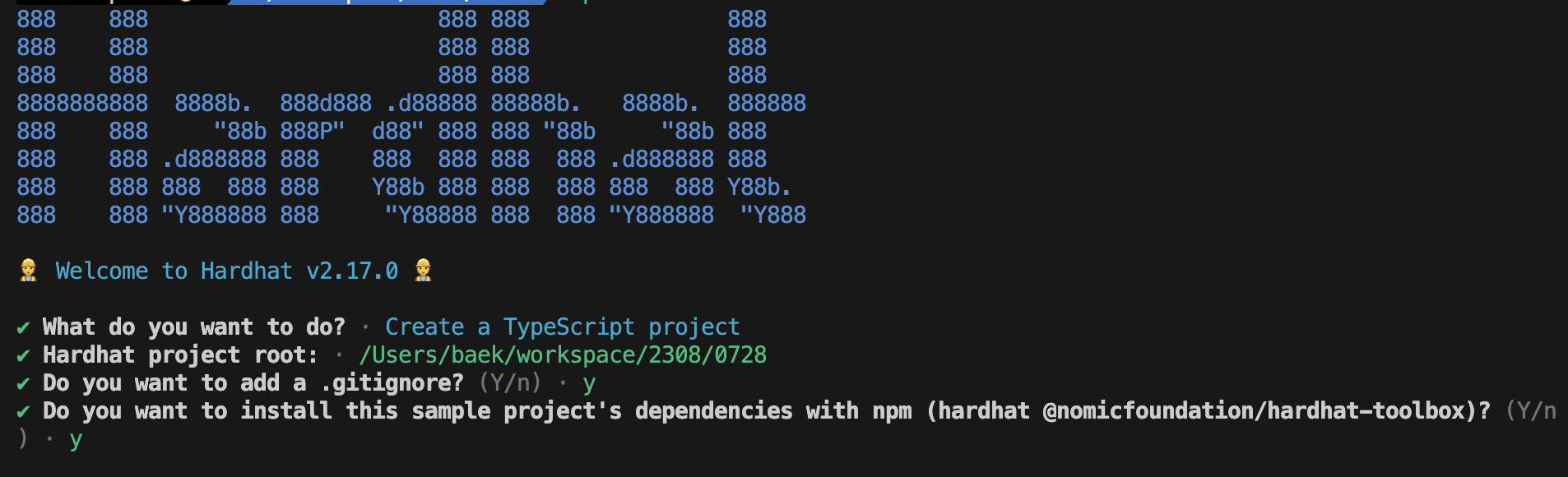Click the path '/Users/baek/workspace/2308/0728'
This screenshot has width=1568, height=477.
point(563,355)
